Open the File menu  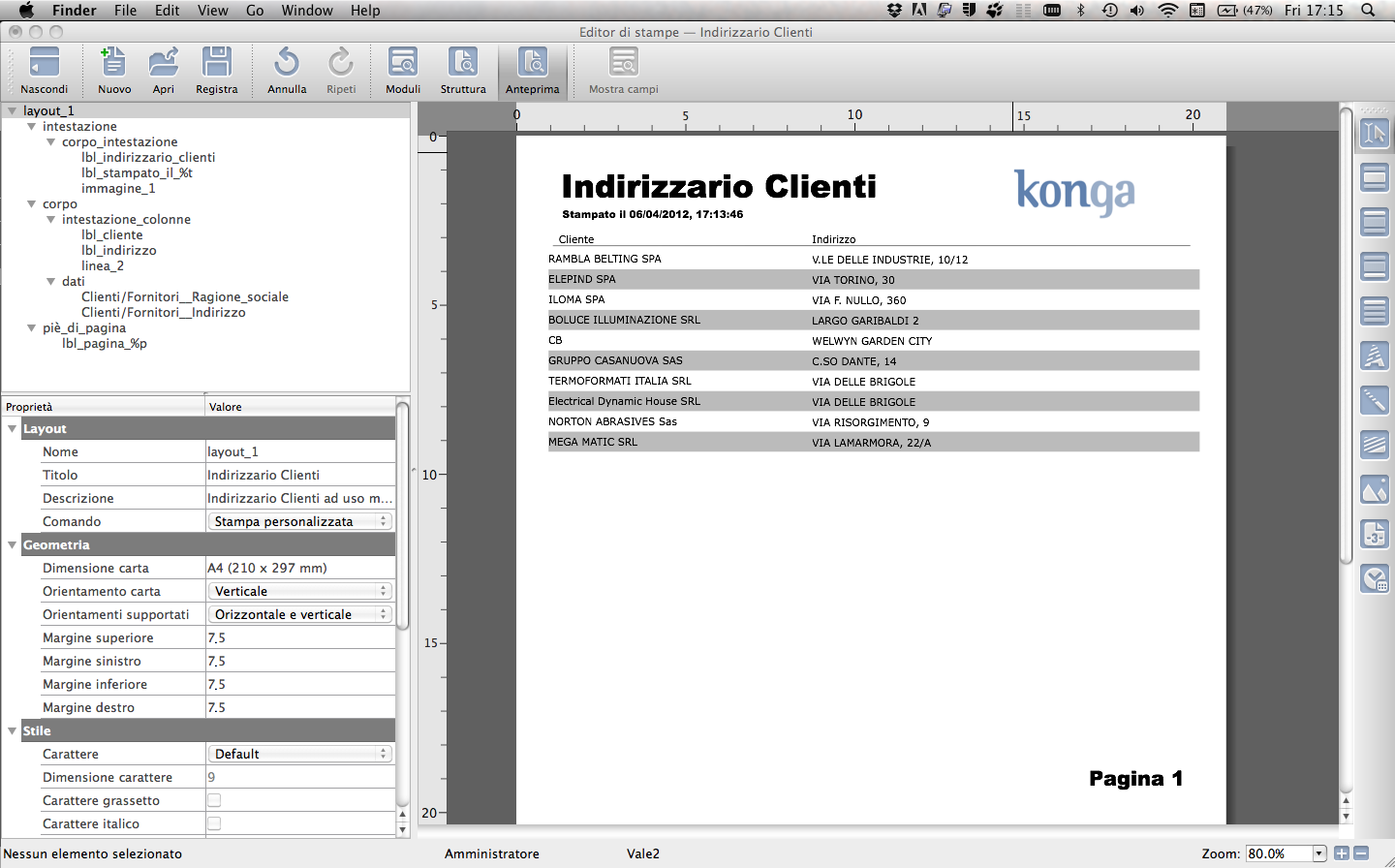pos(125,11)
